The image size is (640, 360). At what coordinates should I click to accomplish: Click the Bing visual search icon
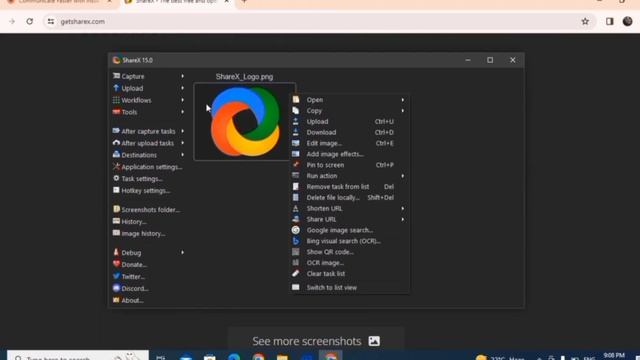click(296, 241)
